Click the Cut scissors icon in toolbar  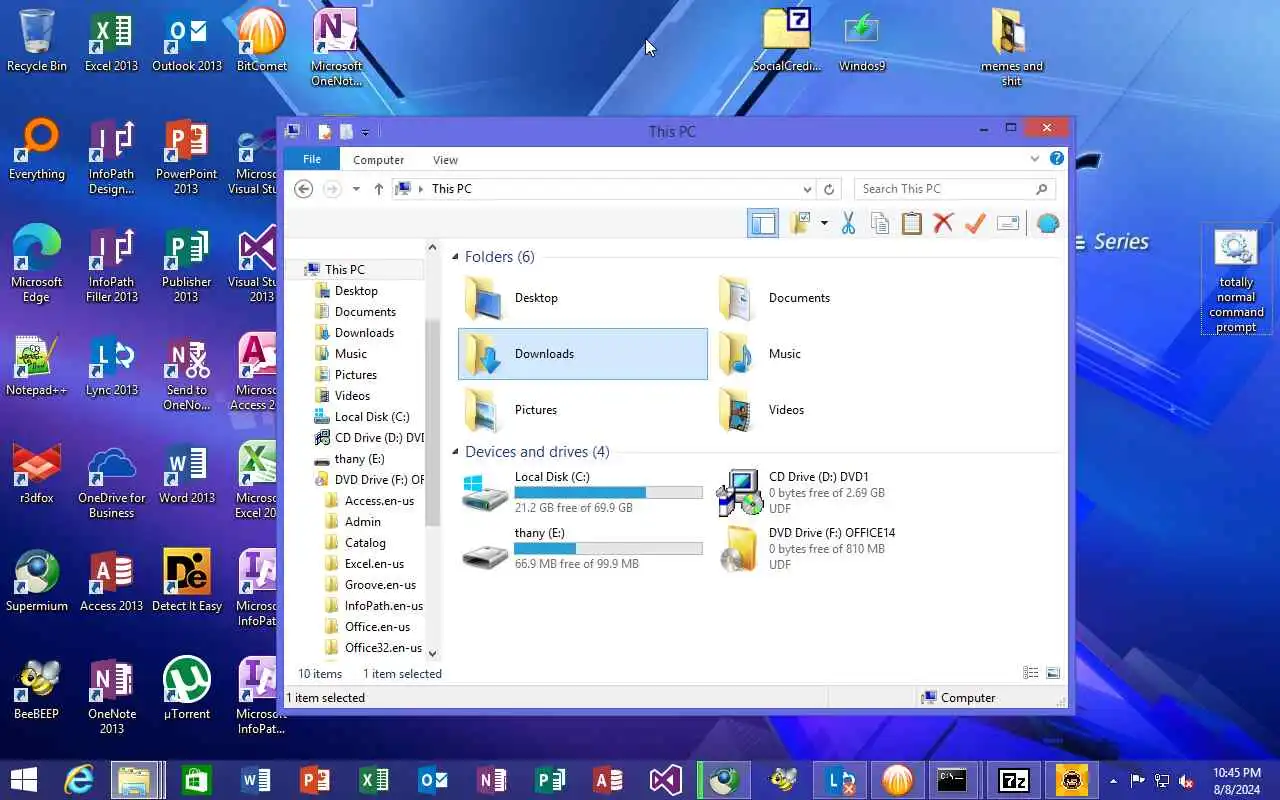tap(848, 224)
